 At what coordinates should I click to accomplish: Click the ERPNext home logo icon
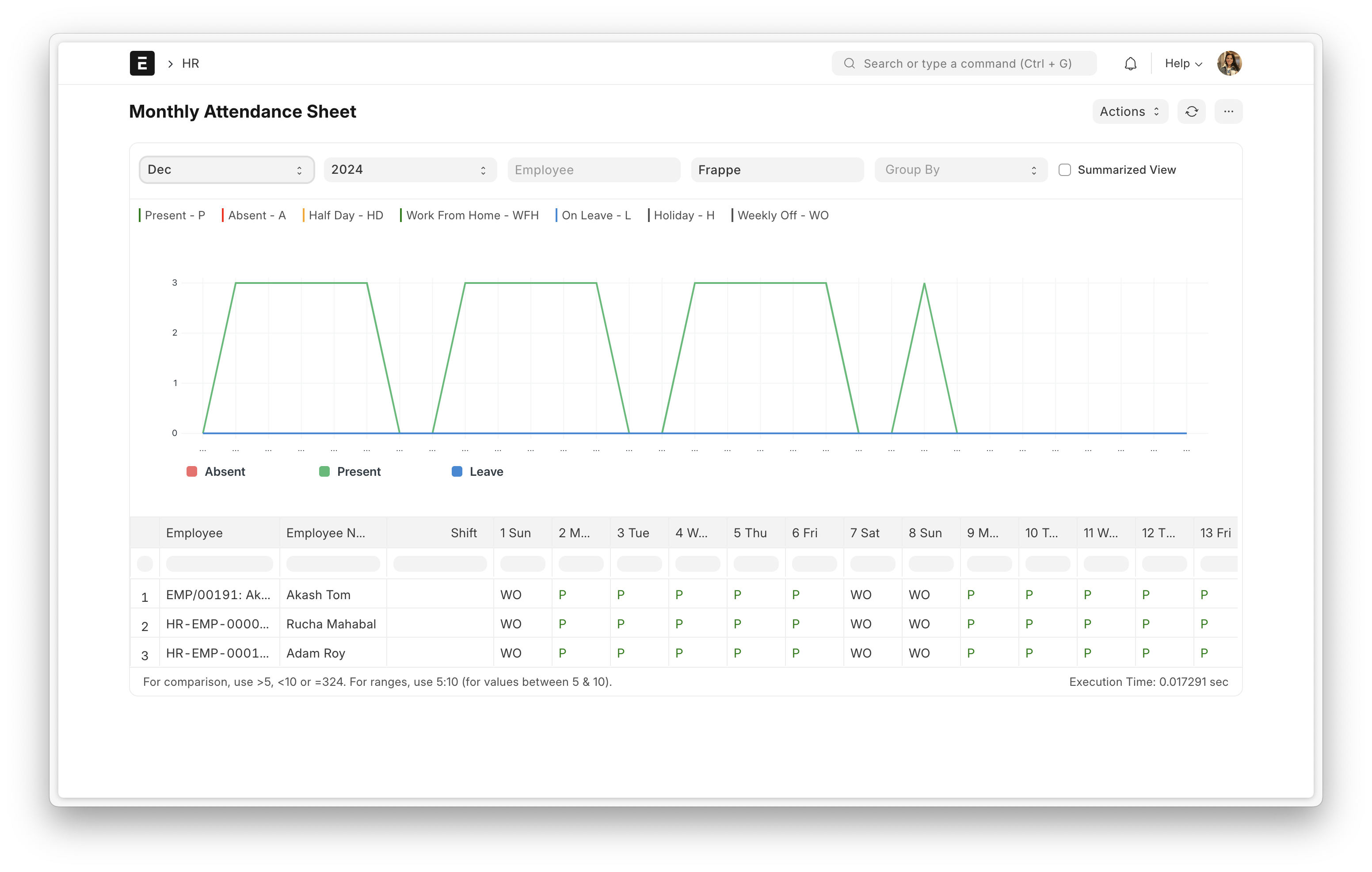tap(142, 63)
